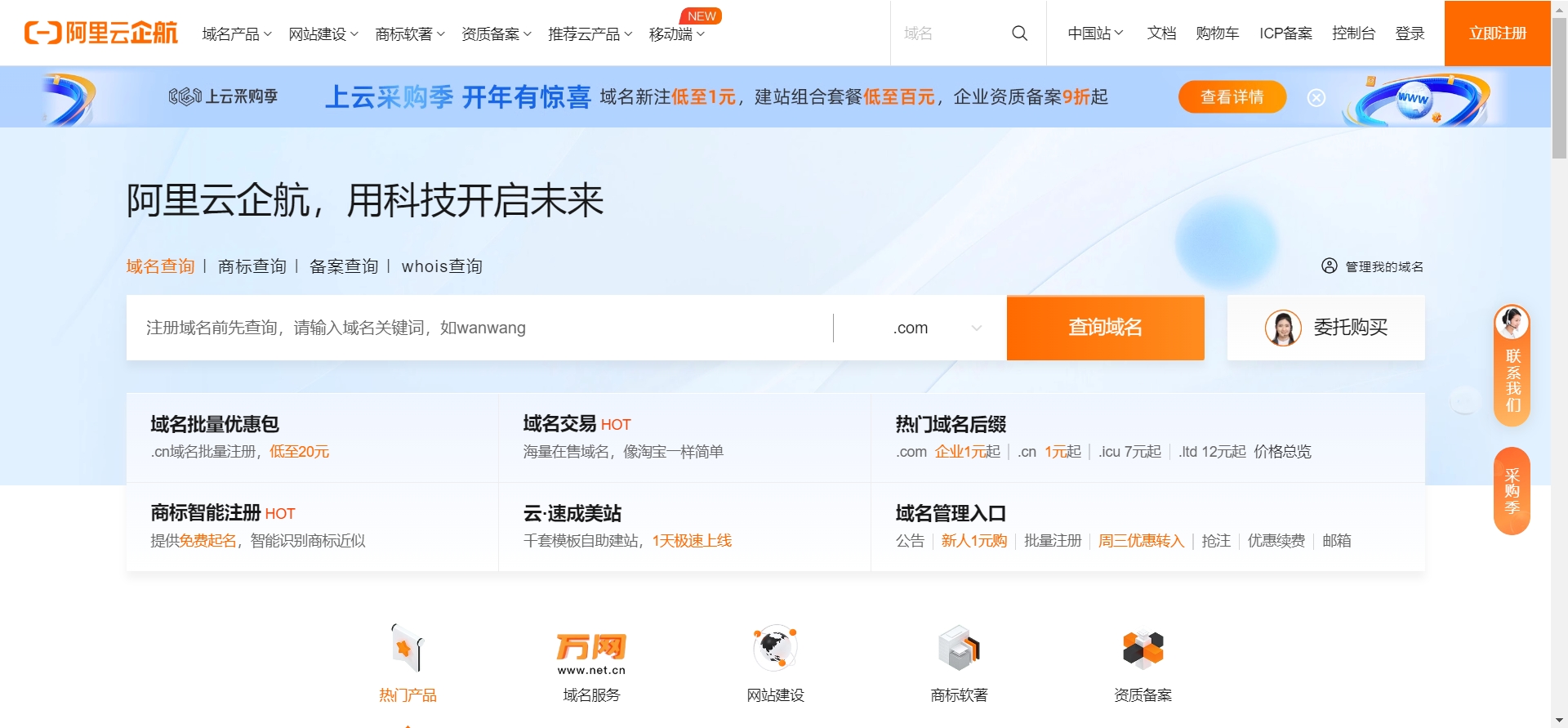Switch to the 域名查询 tab

pyautogui.click(x=160, y=266)
